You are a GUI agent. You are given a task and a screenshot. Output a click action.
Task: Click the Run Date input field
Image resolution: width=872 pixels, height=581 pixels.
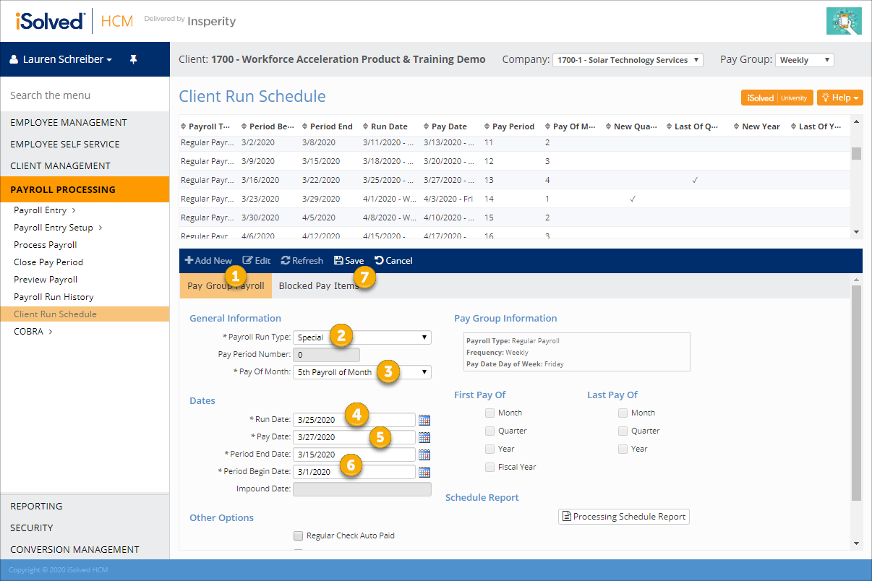[354, 420]
